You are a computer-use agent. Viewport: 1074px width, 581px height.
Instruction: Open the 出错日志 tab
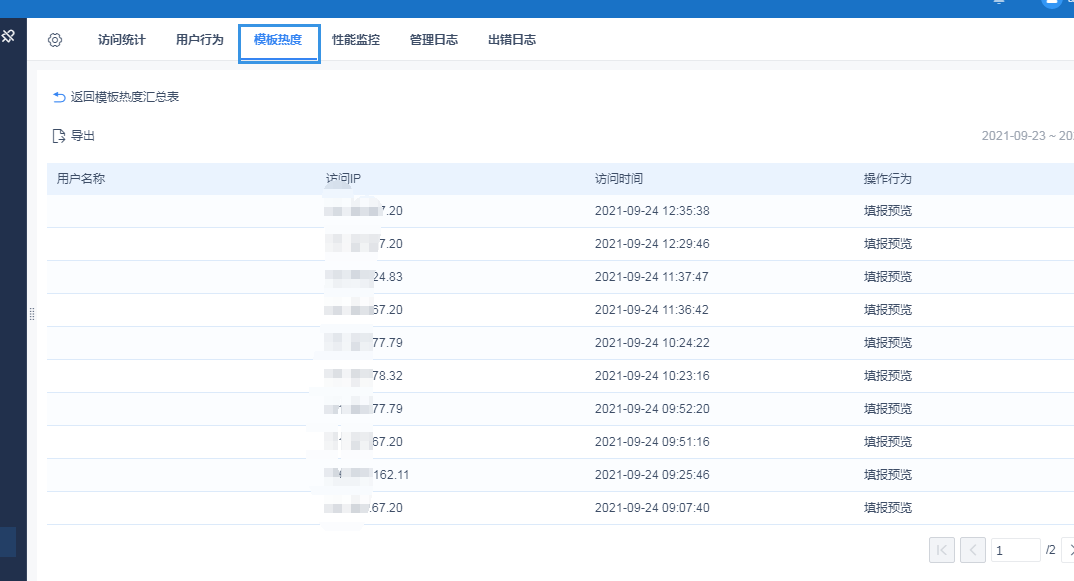[512, 40]
